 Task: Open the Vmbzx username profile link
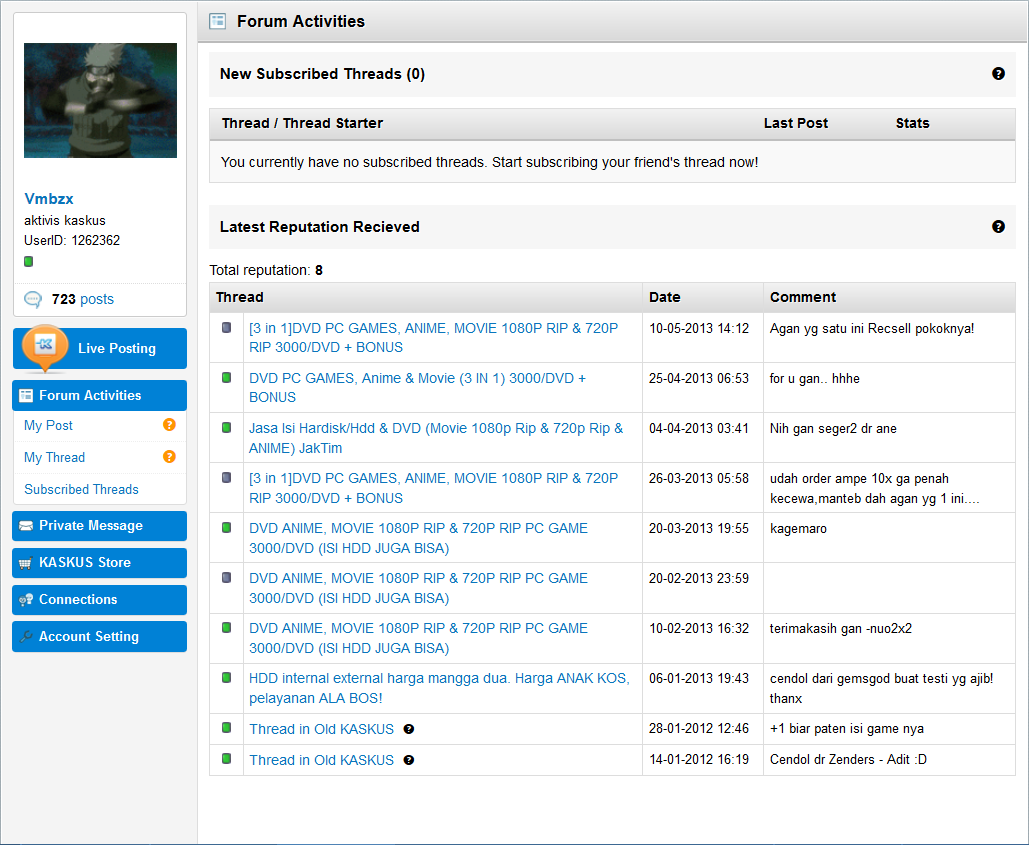(x=49, y=199)
